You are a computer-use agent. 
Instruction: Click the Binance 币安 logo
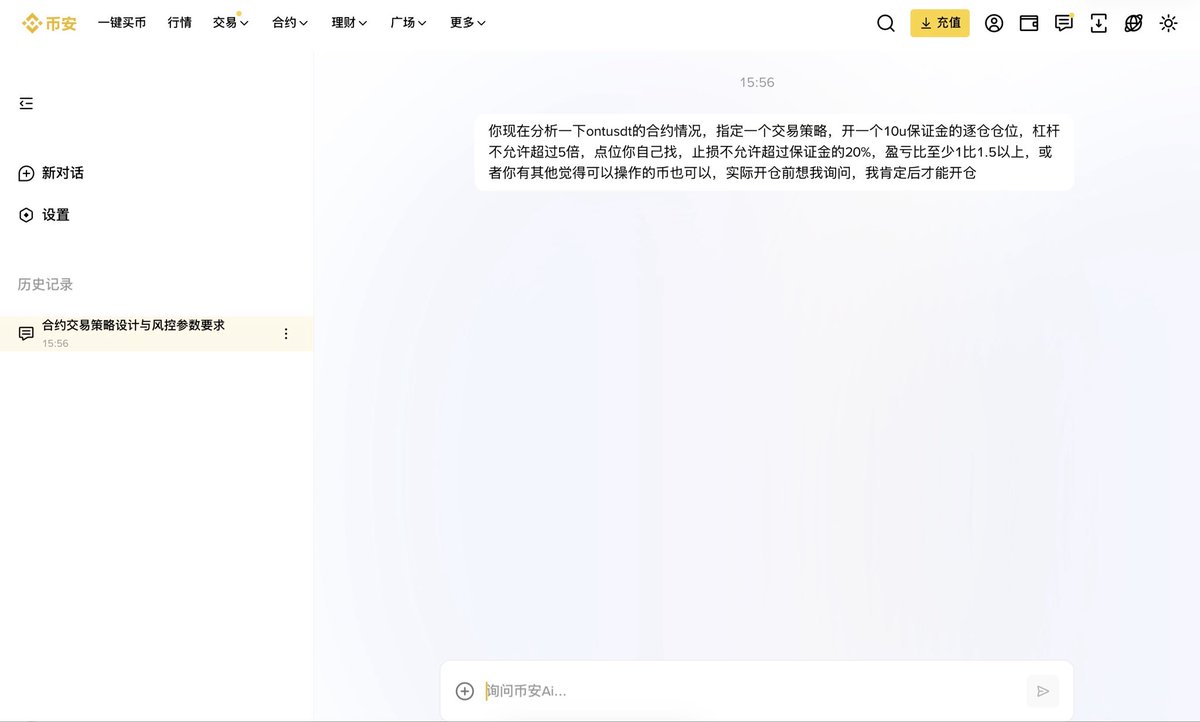(47, 22)
